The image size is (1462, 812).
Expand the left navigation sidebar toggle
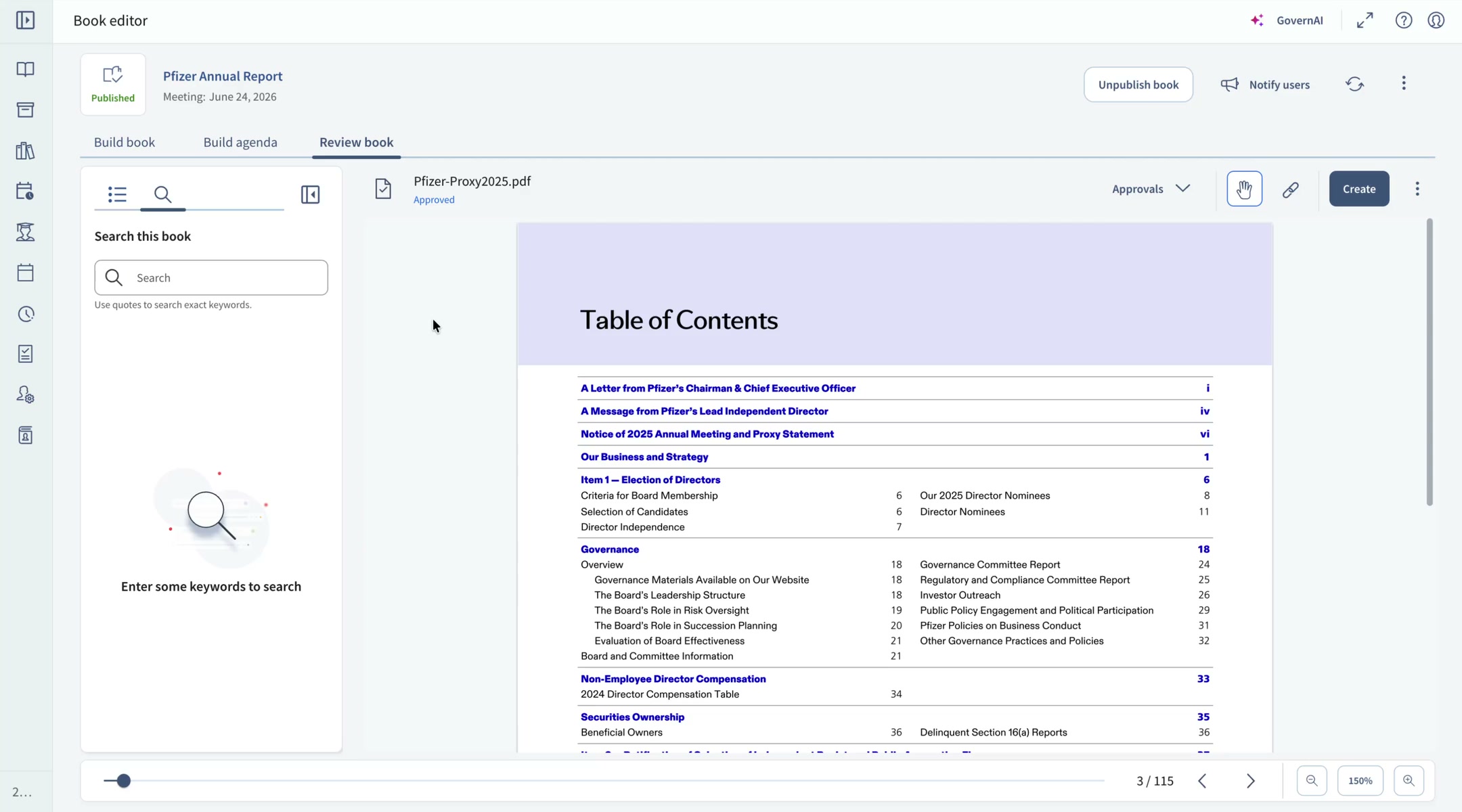(x=25, y=20)
